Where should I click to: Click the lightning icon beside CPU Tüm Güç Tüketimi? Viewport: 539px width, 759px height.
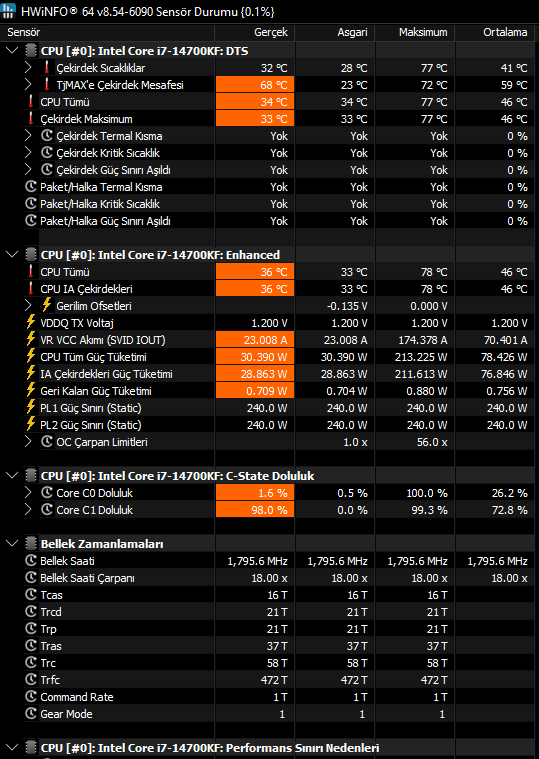click(x=31, y=357)
